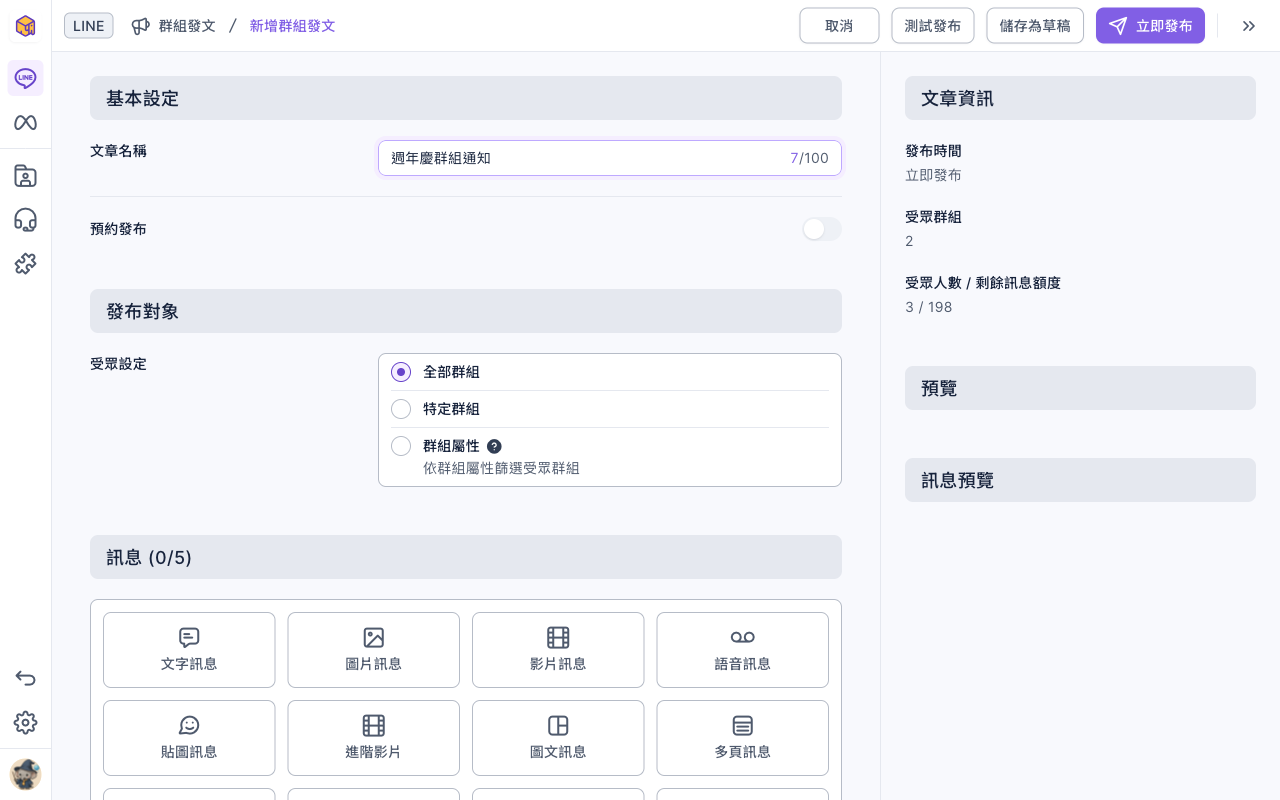Open the LINE channel sidebar icon
The height and width of the screenshot is (800, 1280).
pos(25,78)
